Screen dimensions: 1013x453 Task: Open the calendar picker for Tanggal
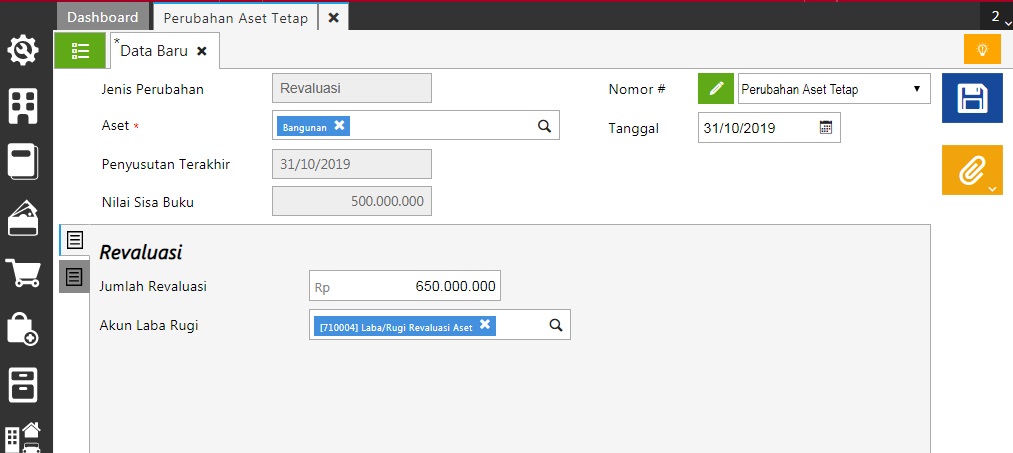point(826,128)
